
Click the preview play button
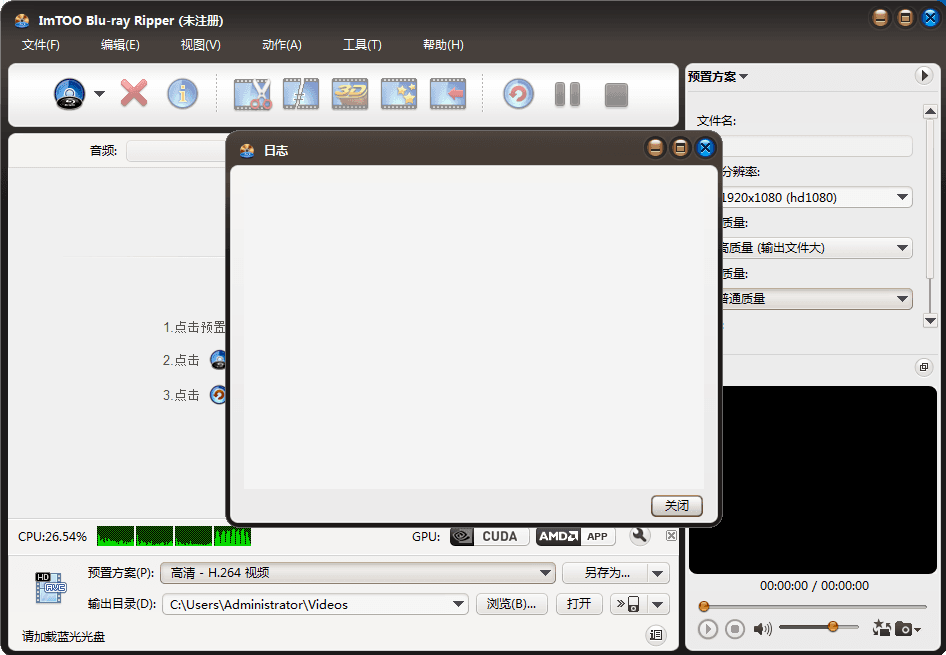click(x=708, y=629)
